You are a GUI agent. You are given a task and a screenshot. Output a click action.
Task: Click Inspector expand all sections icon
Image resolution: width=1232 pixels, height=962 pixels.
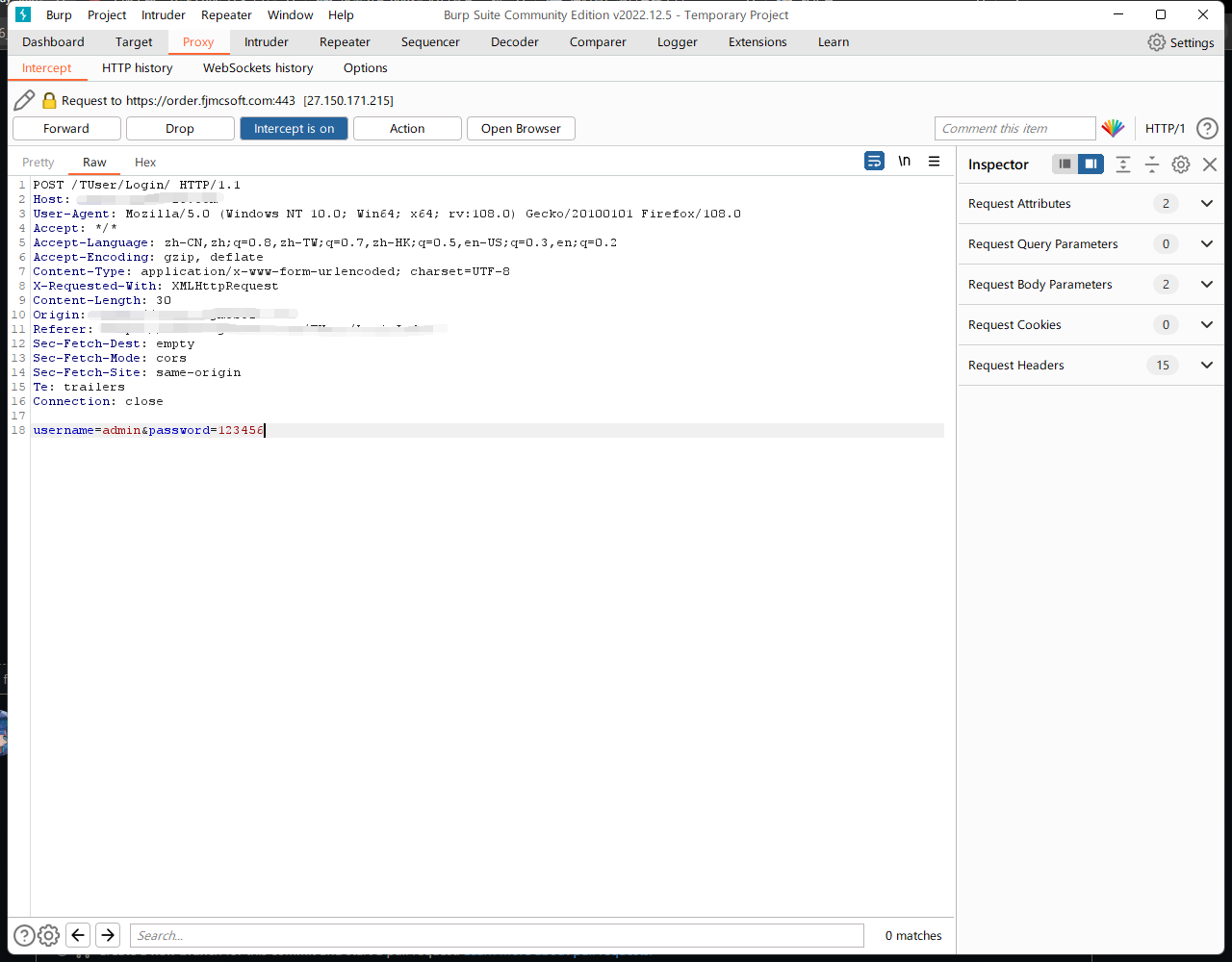(x=1123, y=165)
